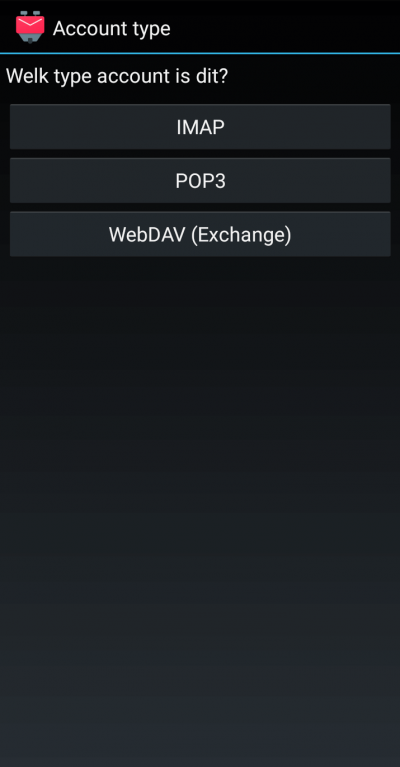Choose POP3 as account type
400x767 pixels.
pos(200,180)
